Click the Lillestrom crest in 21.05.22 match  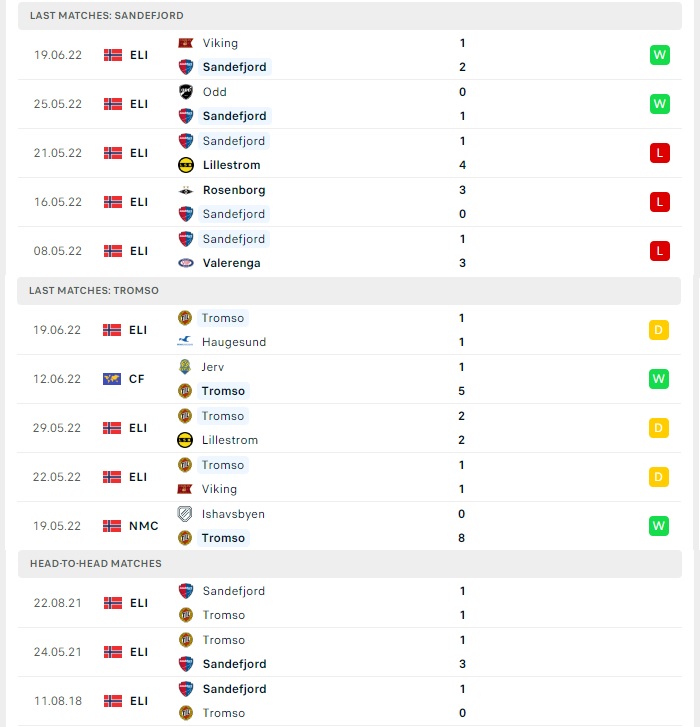185,165
